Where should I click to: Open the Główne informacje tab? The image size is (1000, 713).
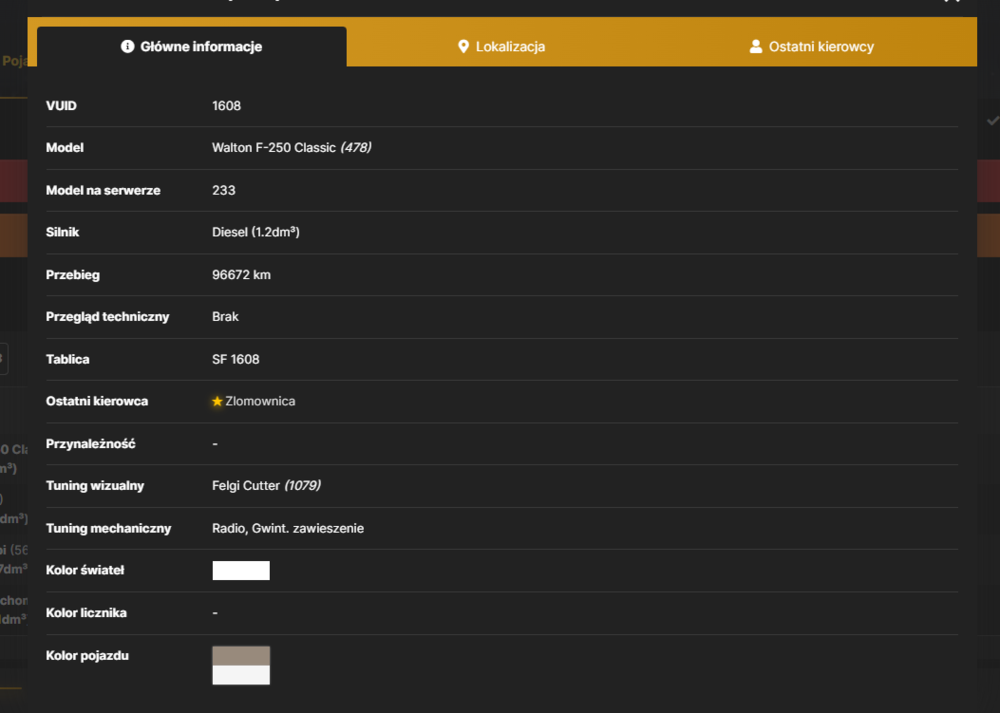(191, 47)
